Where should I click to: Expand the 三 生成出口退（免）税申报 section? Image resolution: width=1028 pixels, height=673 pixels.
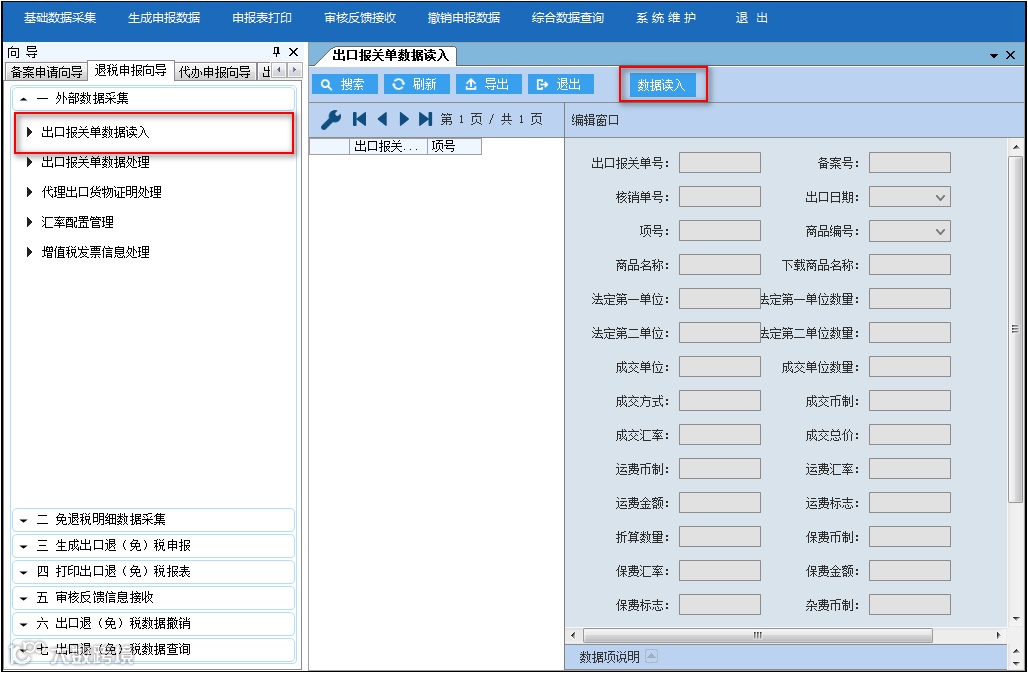click(x=153, y=545)
